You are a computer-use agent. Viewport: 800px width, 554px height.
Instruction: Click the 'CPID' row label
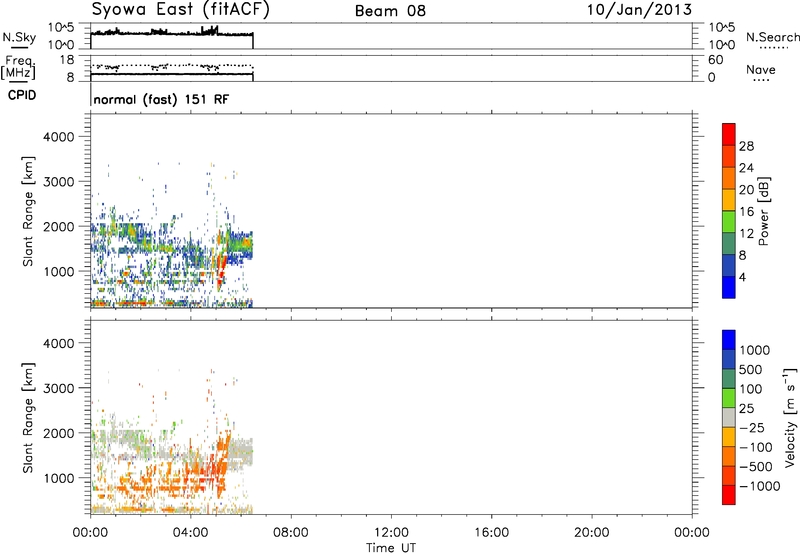tap(22, 95)
